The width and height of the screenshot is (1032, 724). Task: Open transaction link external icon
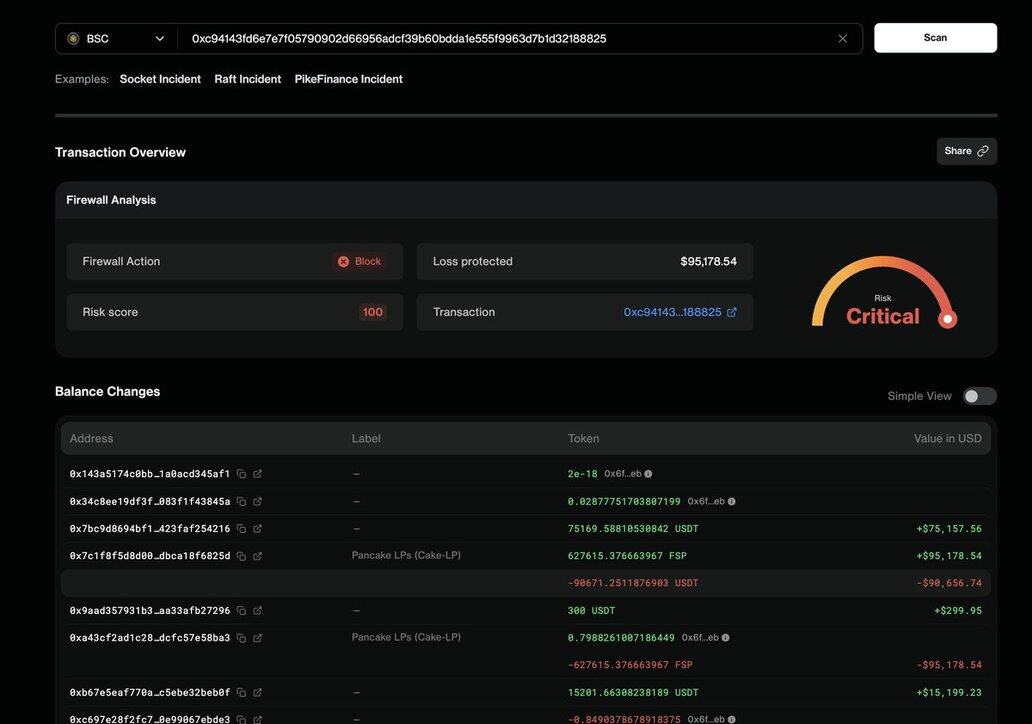coord(731,312)
